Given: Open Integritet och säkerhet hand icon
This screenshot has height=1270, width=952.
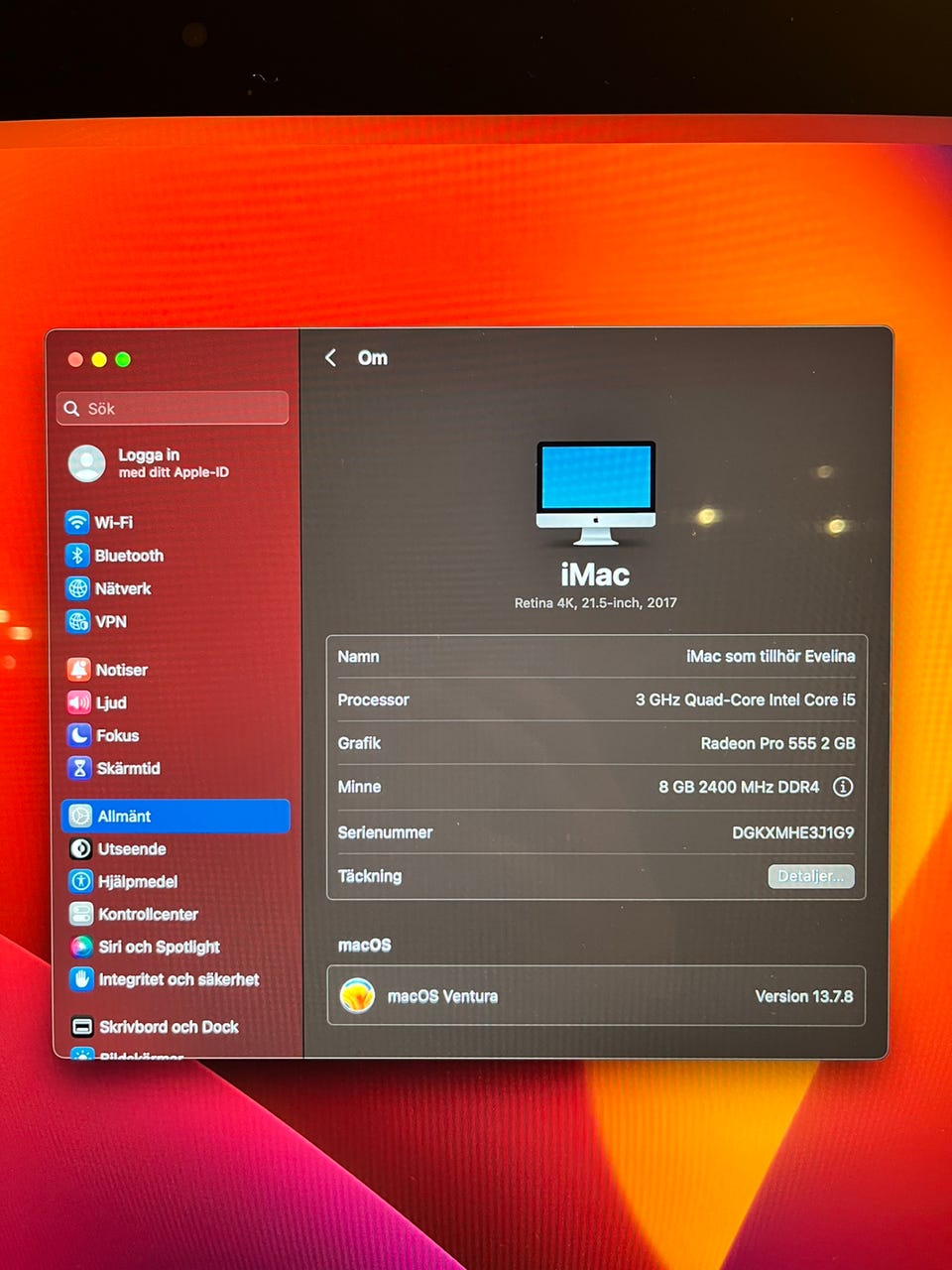Looking at the screenshot, I should tap(81, 979).
